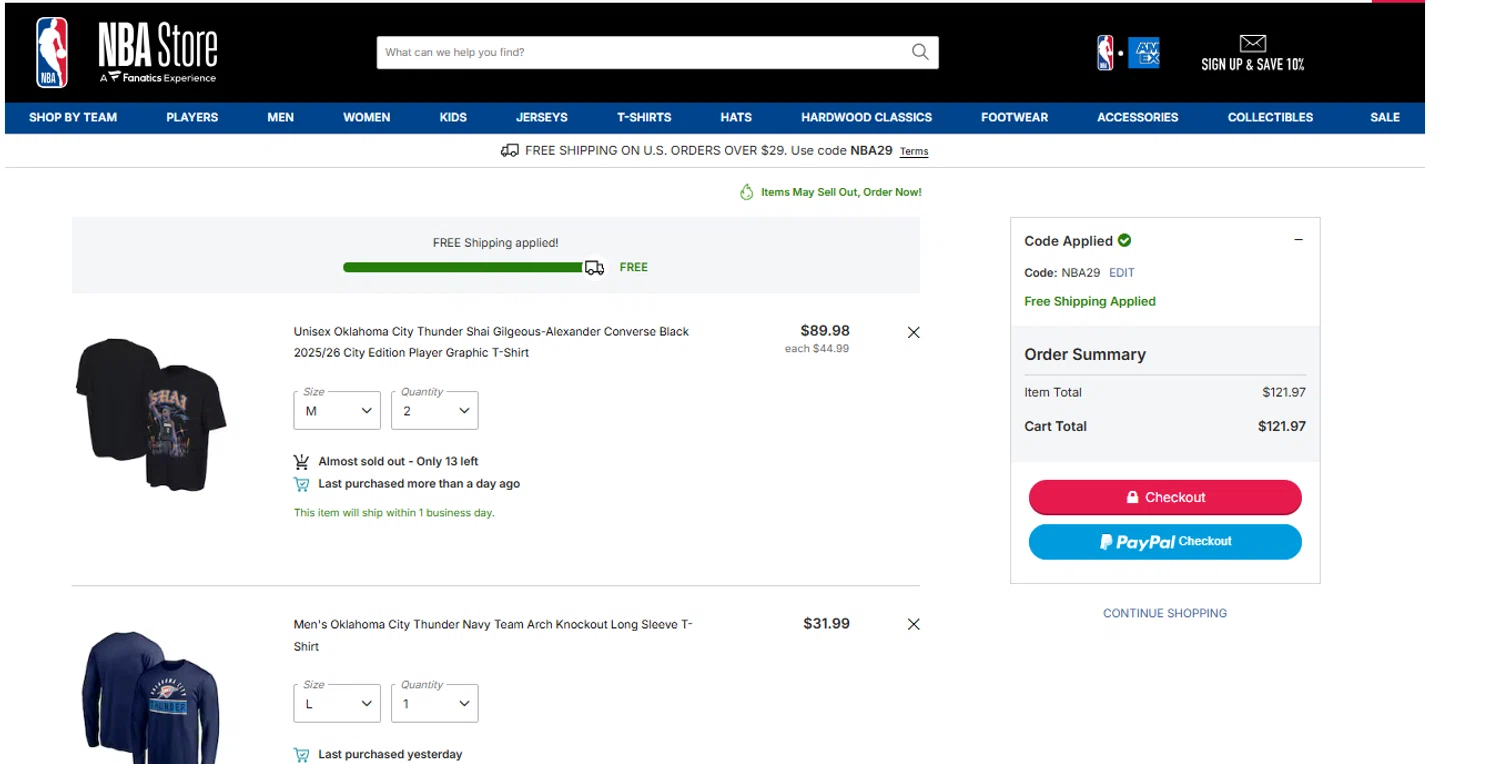Open Navy Team Arch Knockout shirt title
Image resolution: width=1500 pixels, height=764 pixels.
(493, 635)
